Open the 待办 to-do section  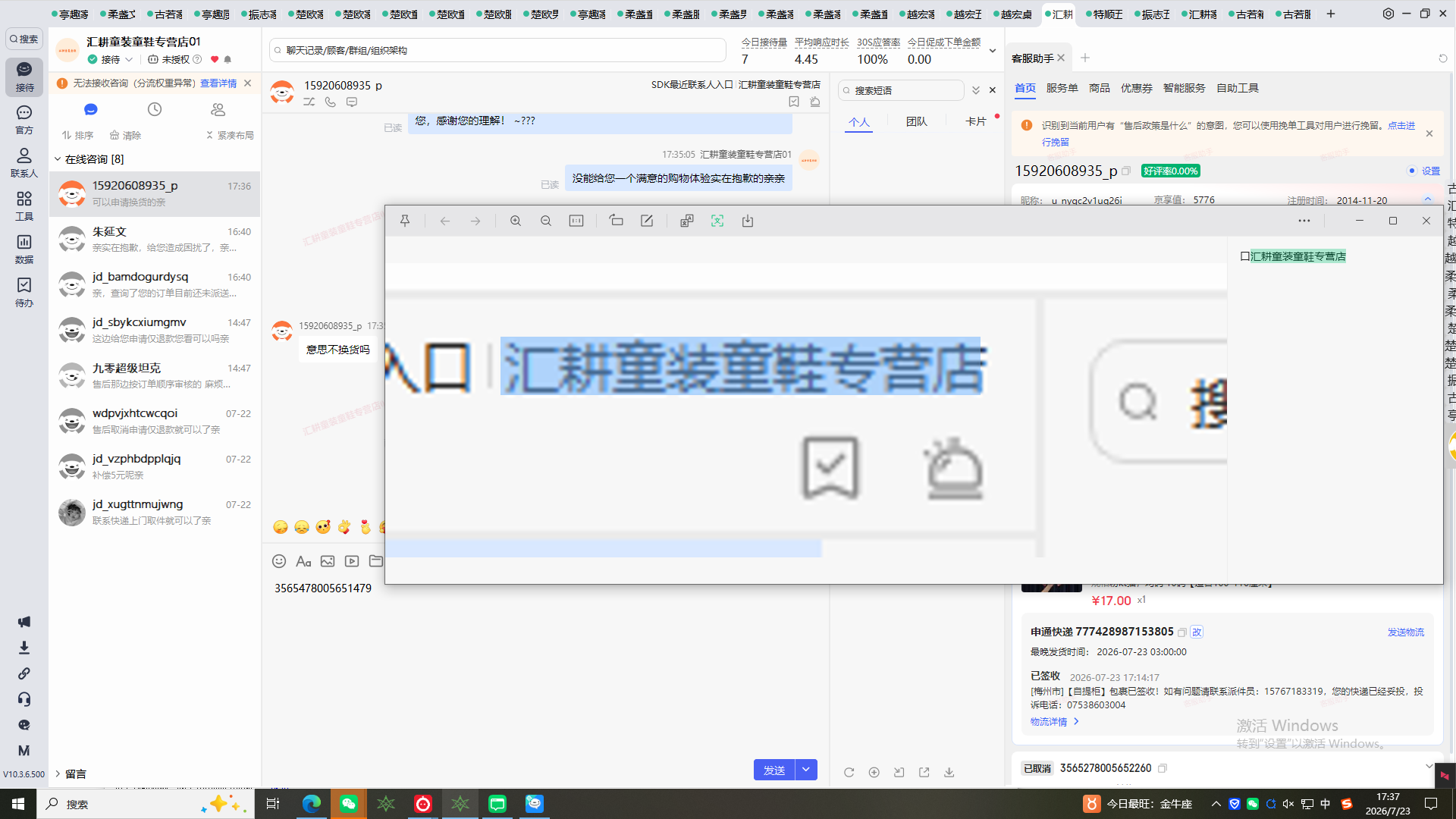click(x=24, y=293)
